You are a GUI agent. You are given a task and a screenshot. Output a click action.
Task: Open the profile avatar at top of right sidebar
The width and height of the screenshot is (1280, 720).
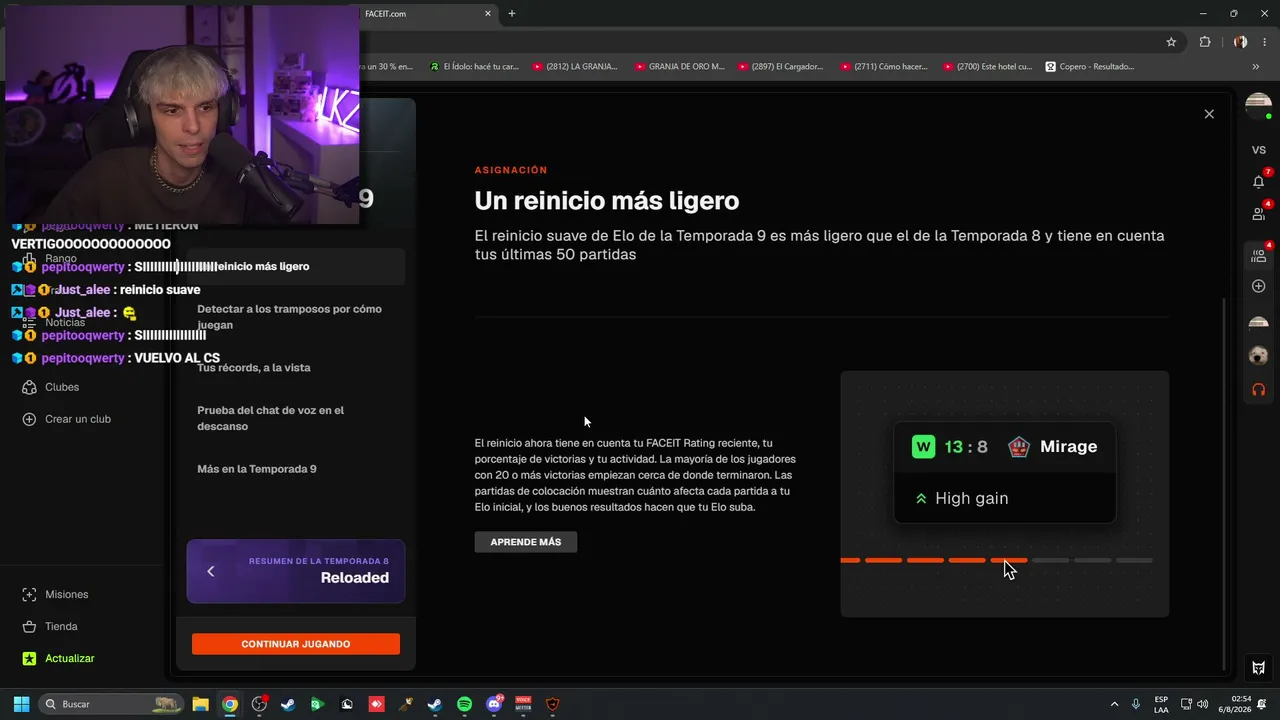tap(1258, 105)
